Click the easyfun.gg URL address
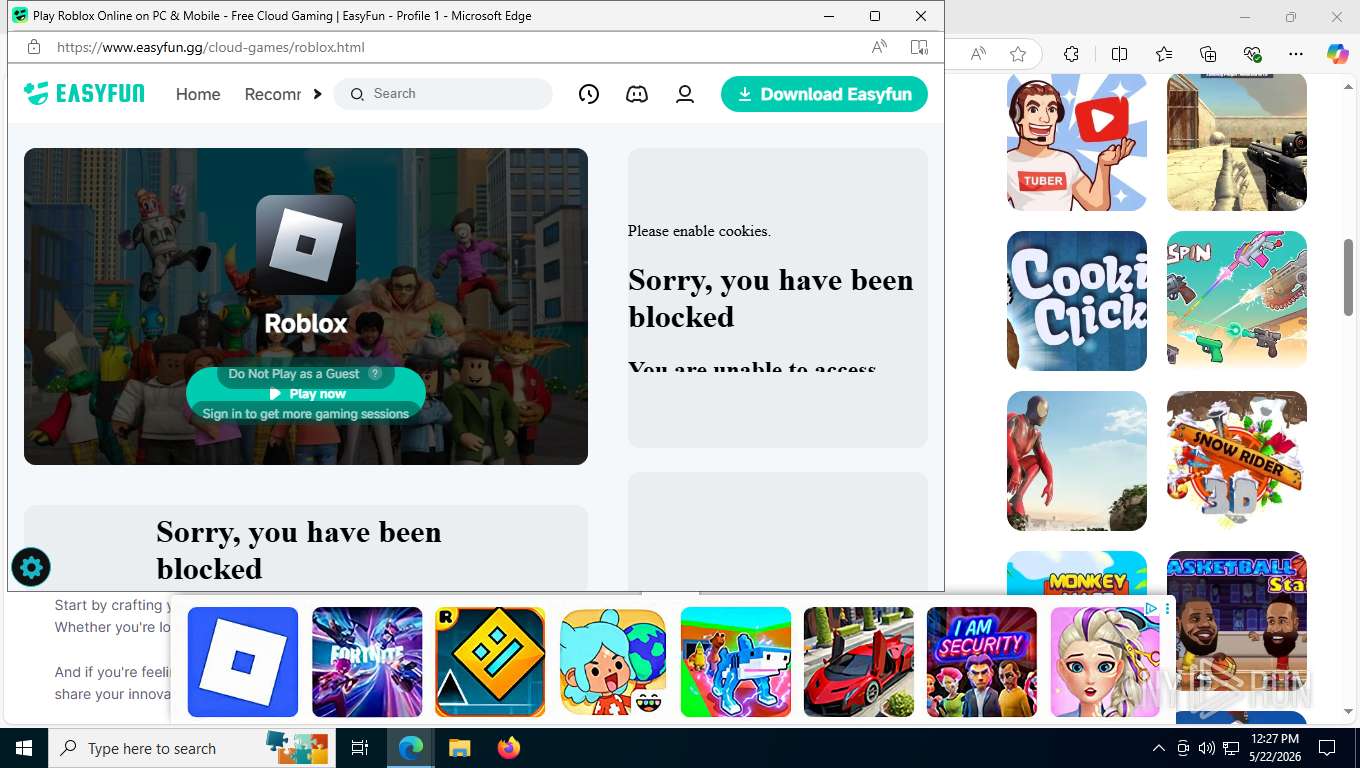1360x768 pixels. pyautogui.click(x=211, y=47)
